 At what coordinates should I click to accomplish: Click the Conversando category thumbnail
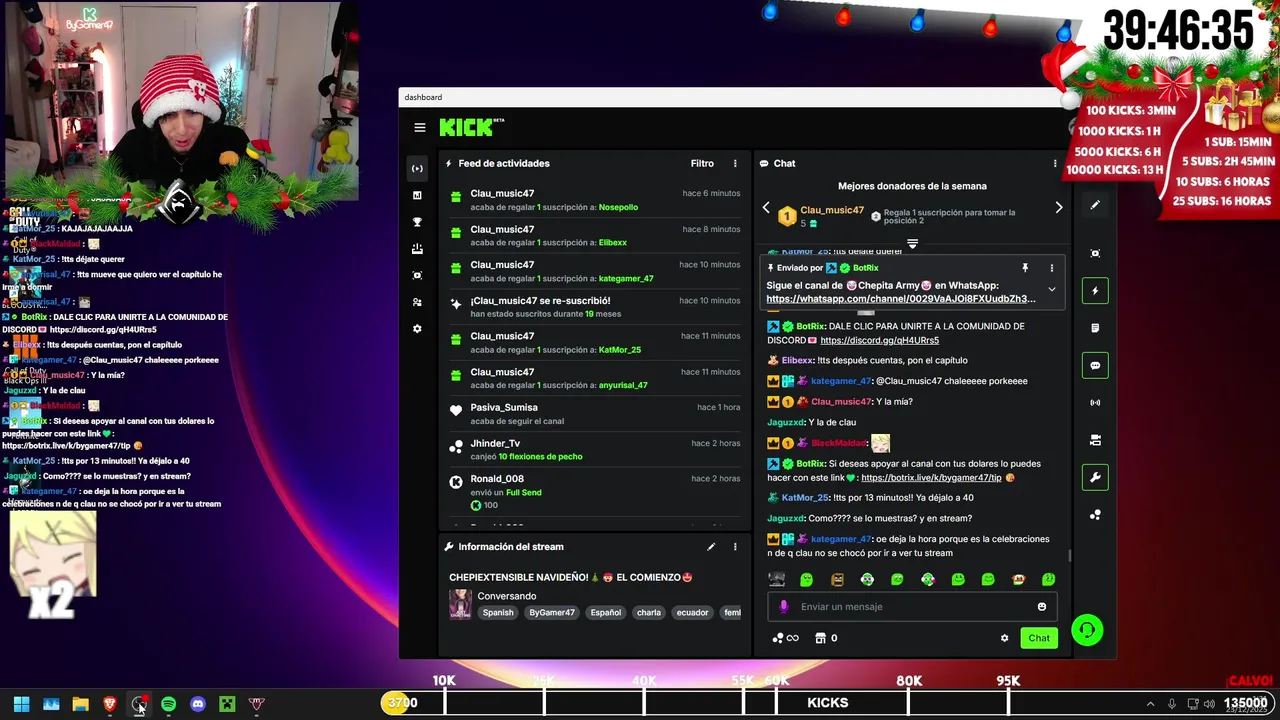(x=460, y=604)
